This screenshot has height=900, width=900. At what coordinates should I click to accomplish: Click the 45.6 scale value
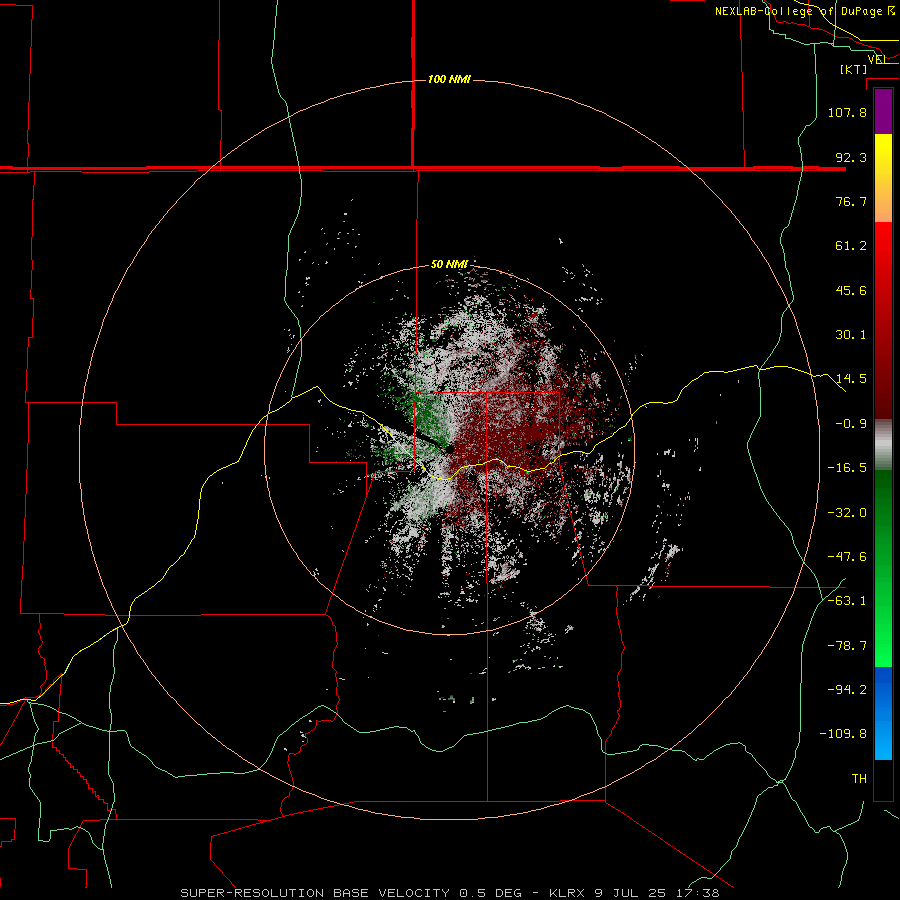[x=851, y=290]
